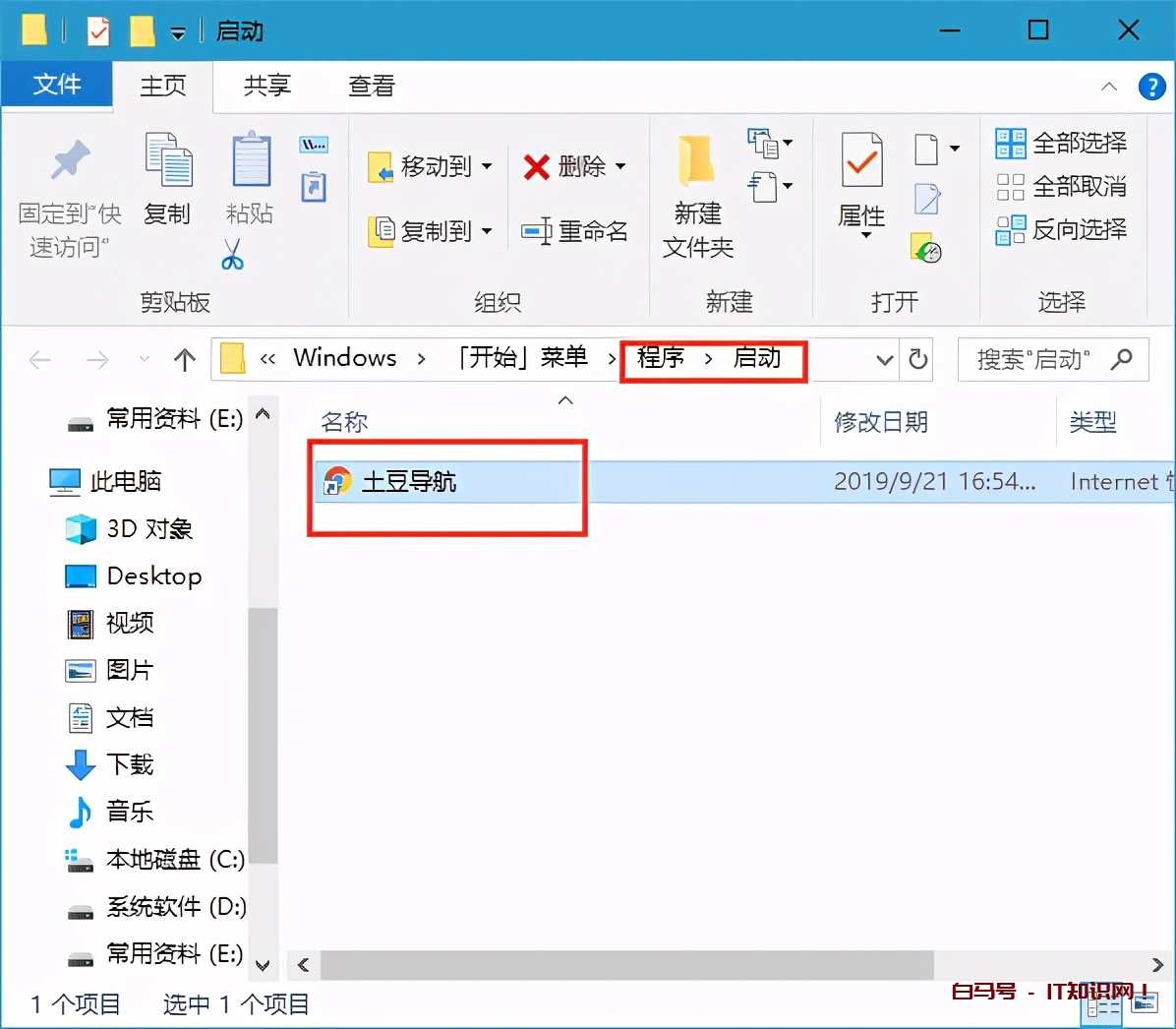Click the 粘贴 (Paste) icon
The width and height of the screenshot is (1176, 1029).
point(250,162)
